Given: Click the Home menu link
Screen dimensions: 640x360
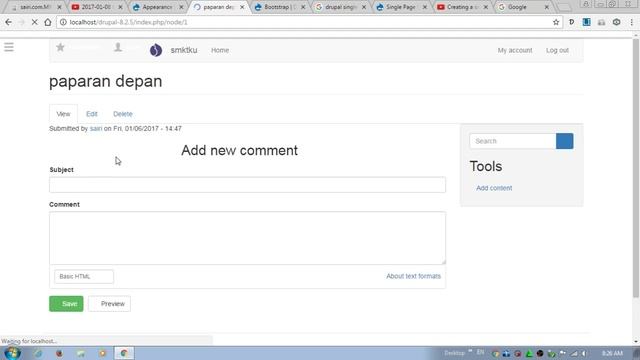Looking at the screenshot, I should (x=220, y=50).
